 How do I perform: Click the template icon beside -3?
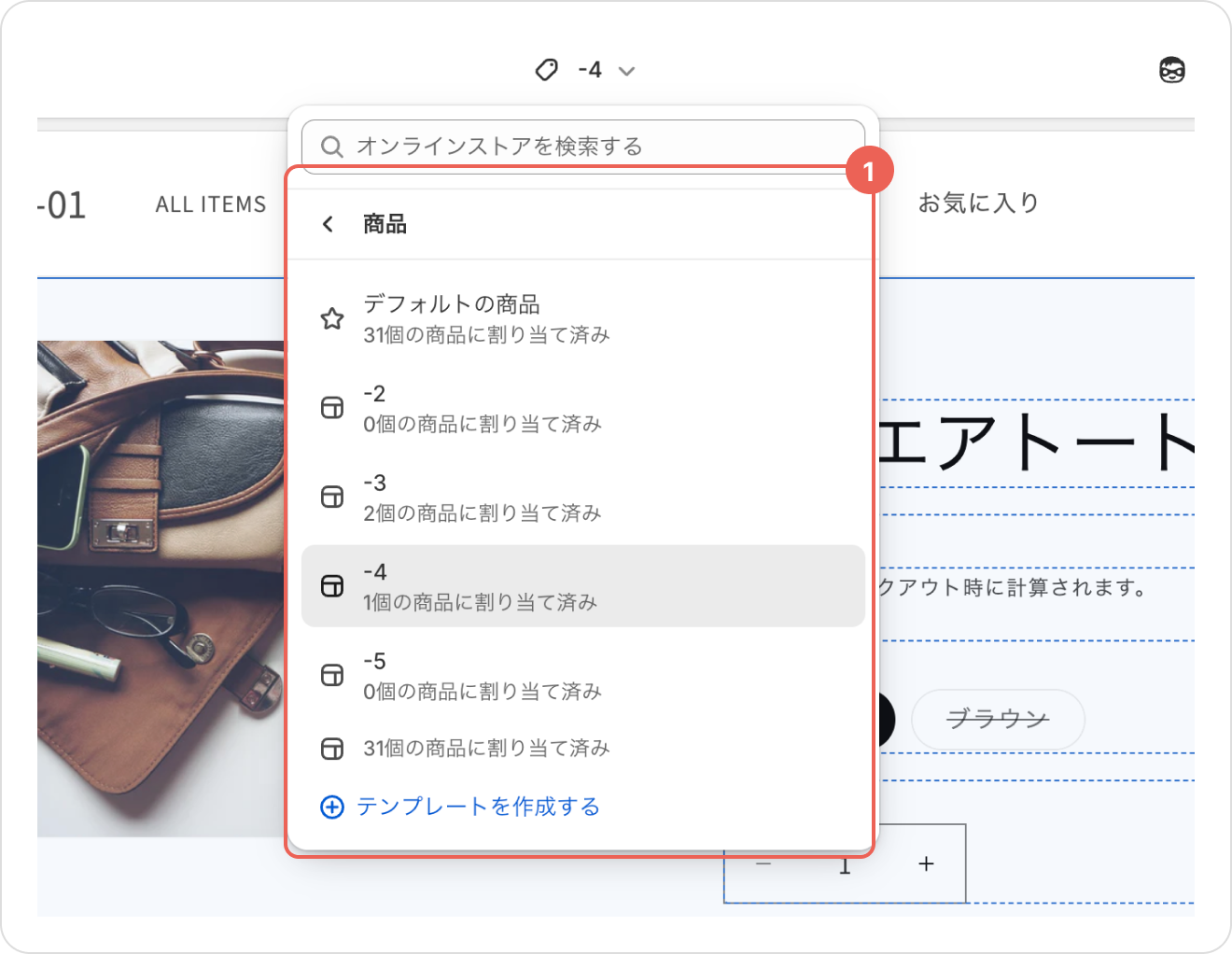tap(332, 497)
